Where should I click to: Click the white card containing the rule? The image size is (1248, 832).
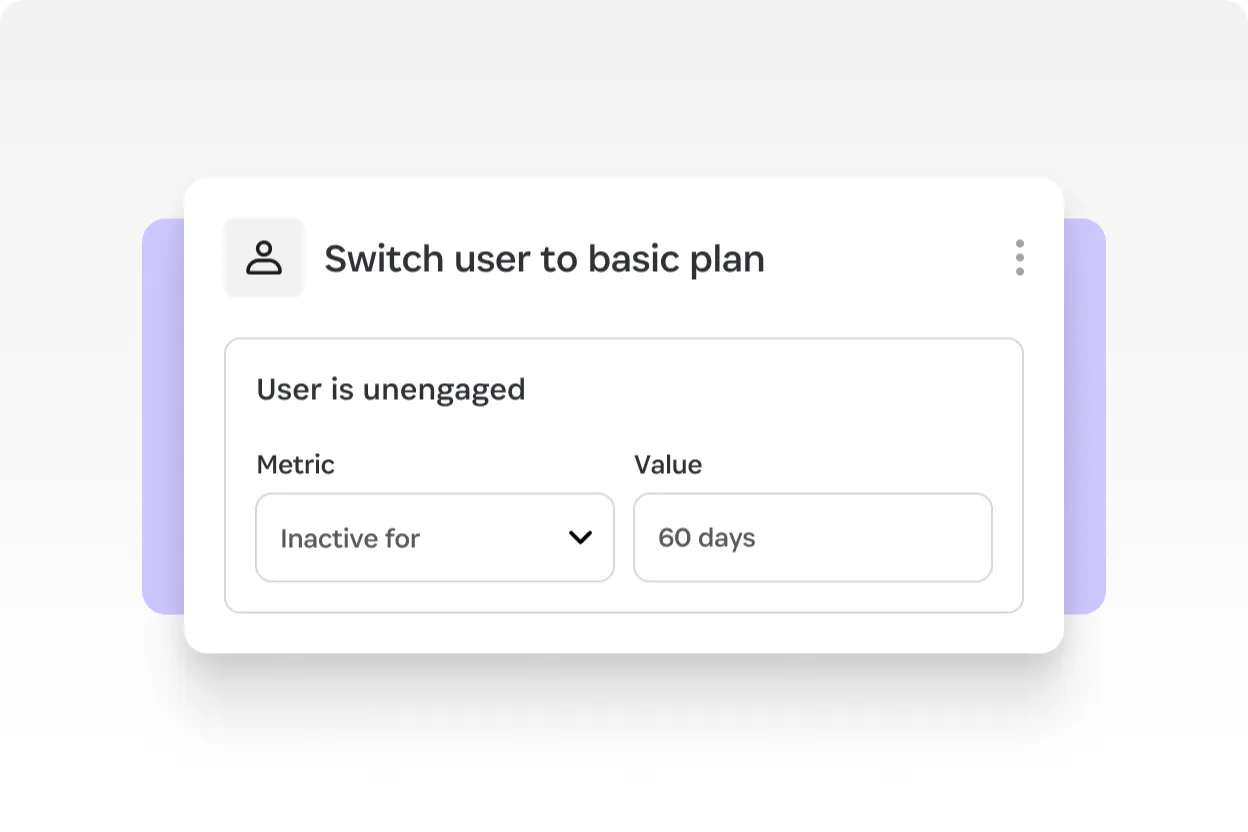tap(624, 630)
